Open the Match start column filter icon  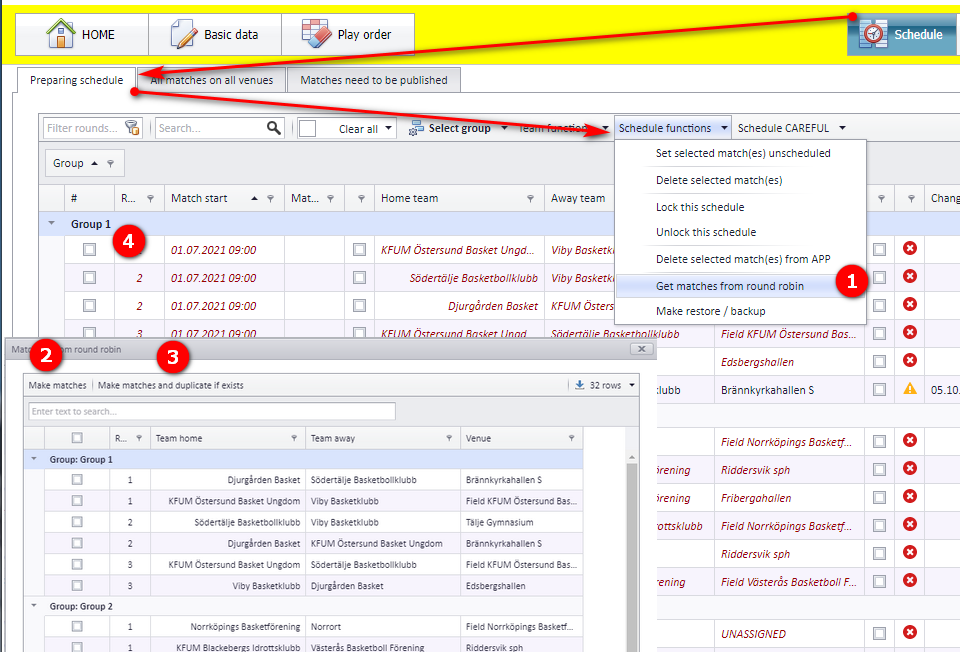coord(270,198)
